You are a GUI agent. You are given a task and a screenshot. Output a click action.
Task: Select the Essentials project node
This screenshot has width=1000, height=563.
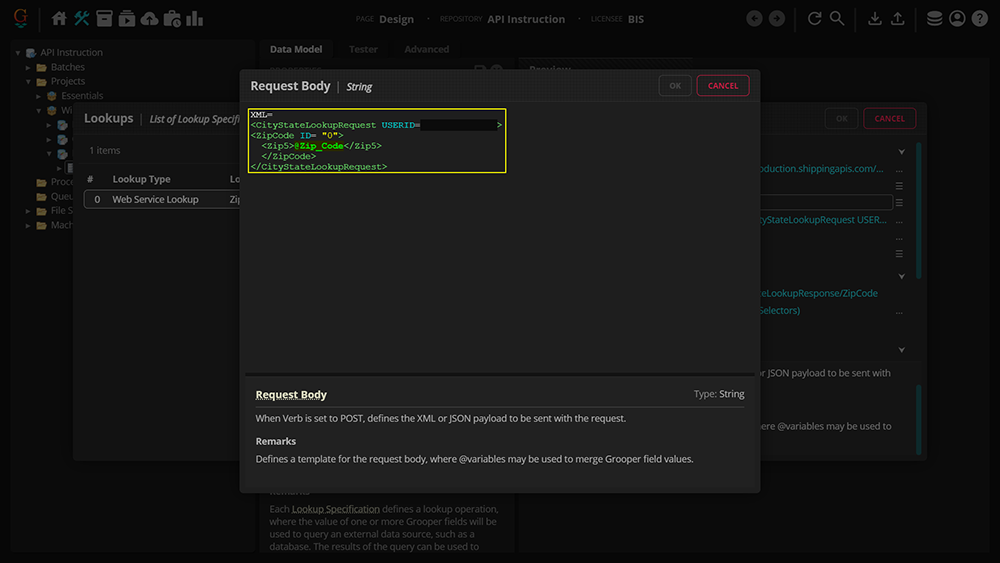coord(82,96)
